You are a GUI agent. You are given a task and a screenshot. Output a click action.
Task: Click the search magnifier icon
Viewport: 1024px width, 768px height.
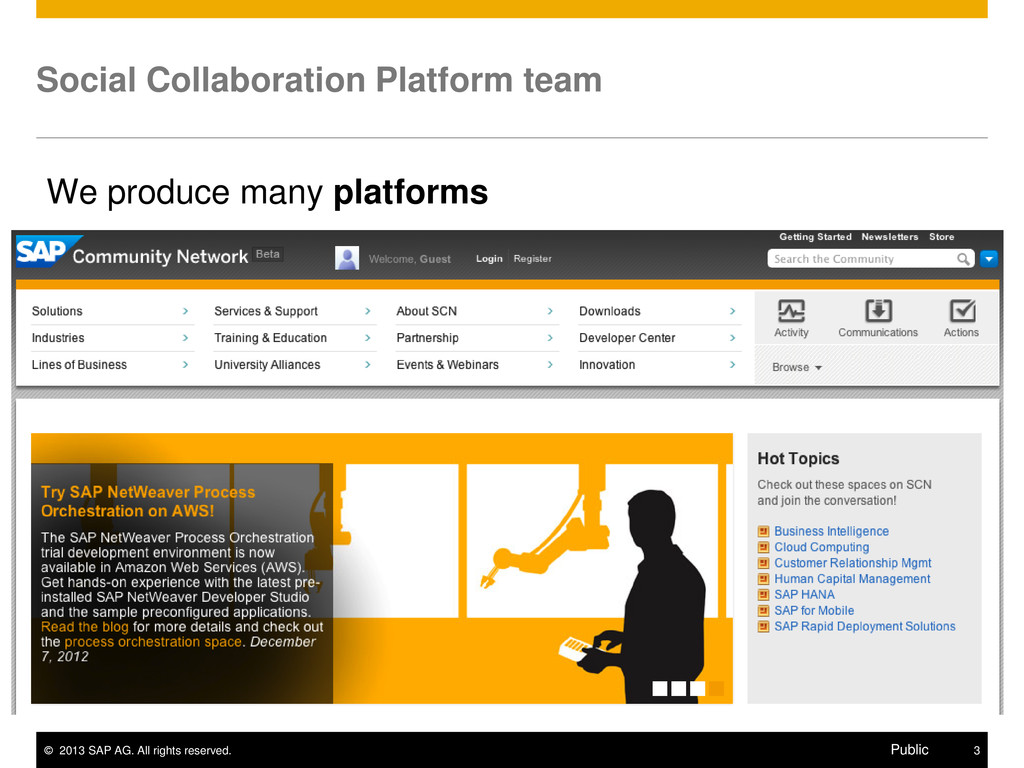click(x=963, y=259)
